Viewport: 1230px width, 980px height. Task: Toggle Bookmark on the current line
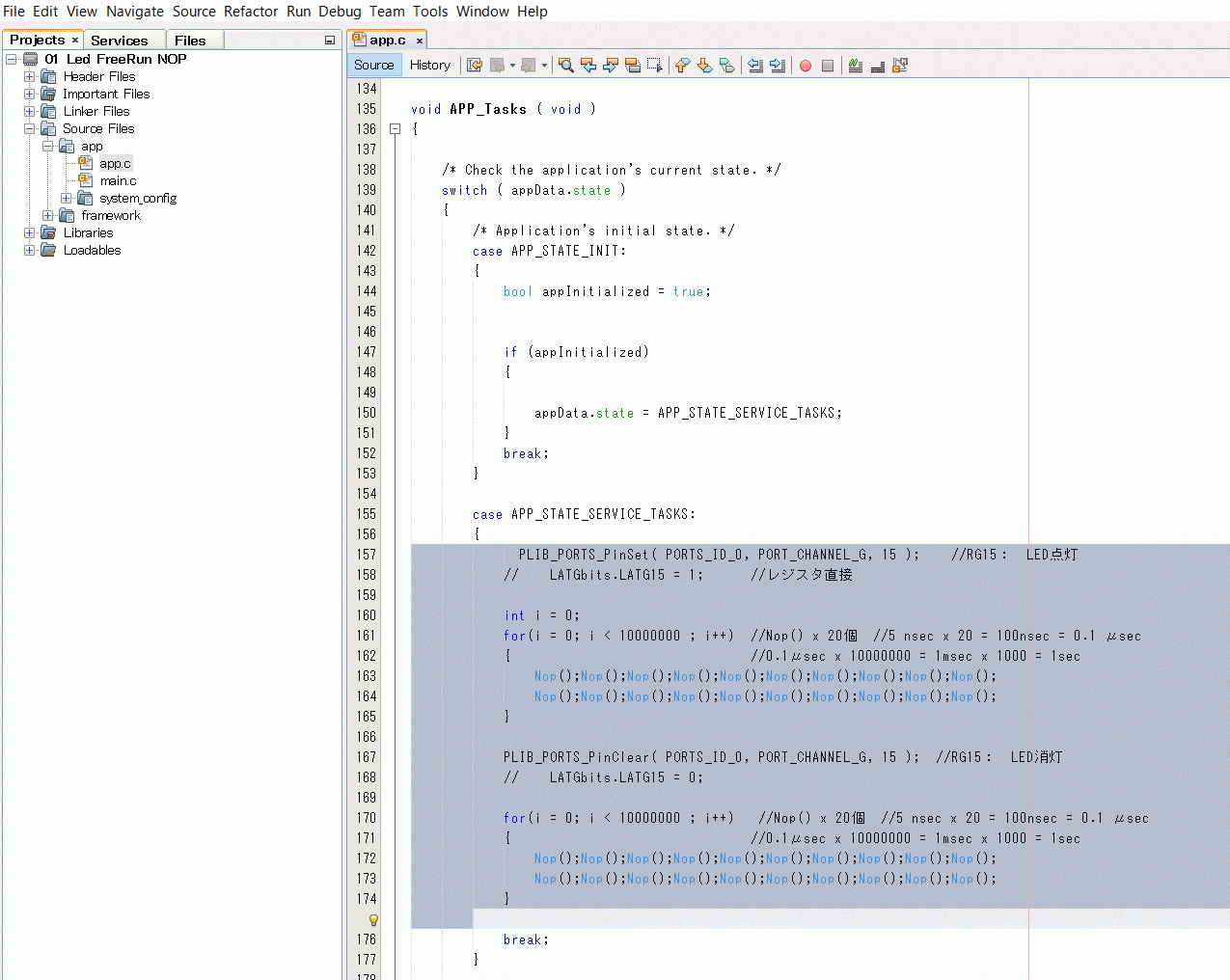tap(727, 65)
